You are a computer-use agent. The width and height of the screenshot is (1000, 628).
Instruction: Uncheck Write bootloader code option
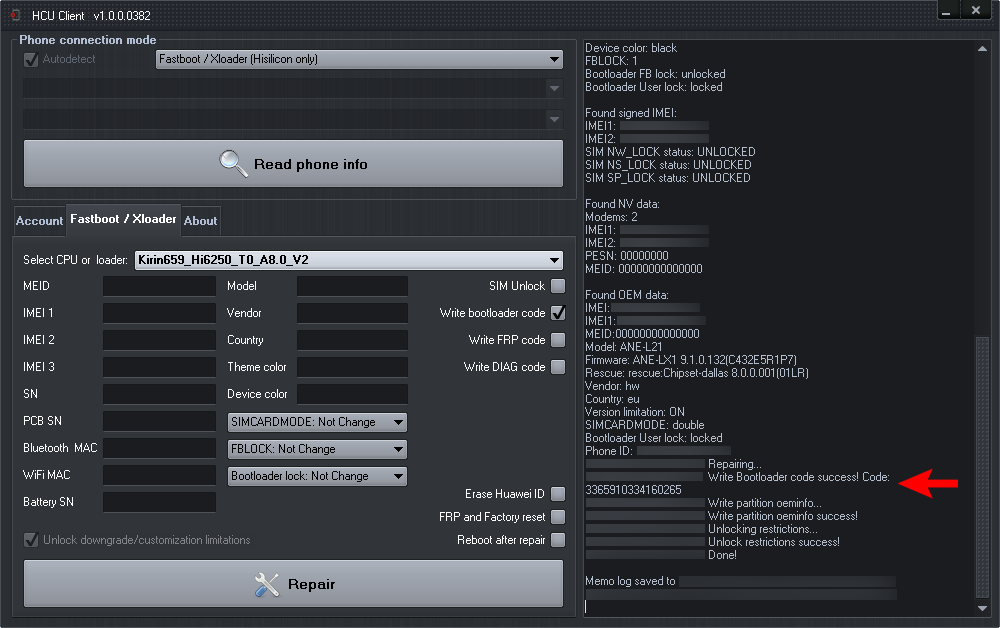tap(558, 312)
